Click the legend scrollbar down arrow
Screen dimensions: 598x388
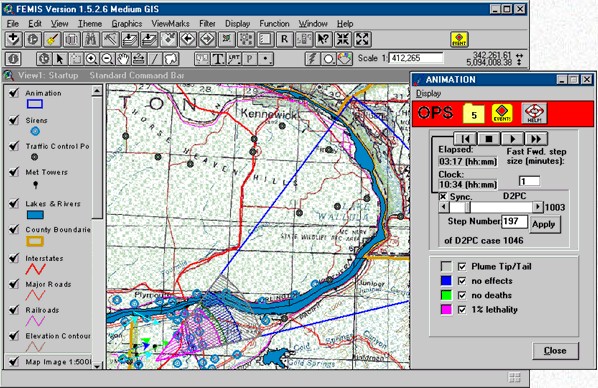(97, 366)
